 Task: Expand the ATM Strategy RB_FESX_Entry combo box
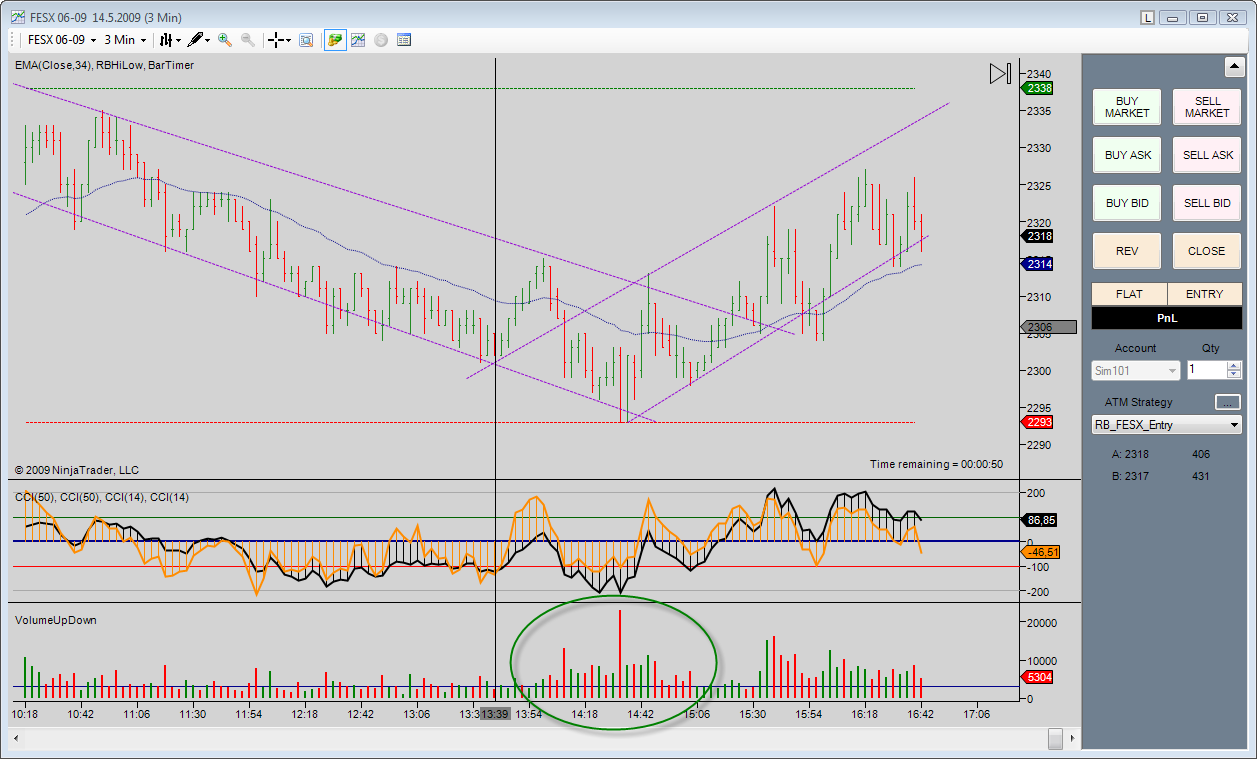pos(1234,425)
